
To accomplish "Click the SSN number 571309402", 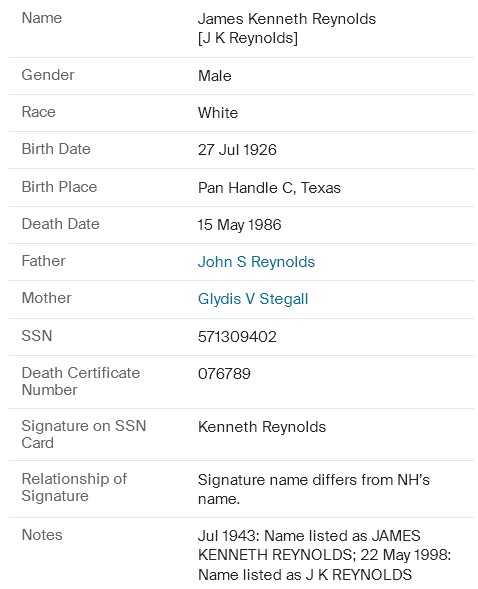I will click(237, 337).
